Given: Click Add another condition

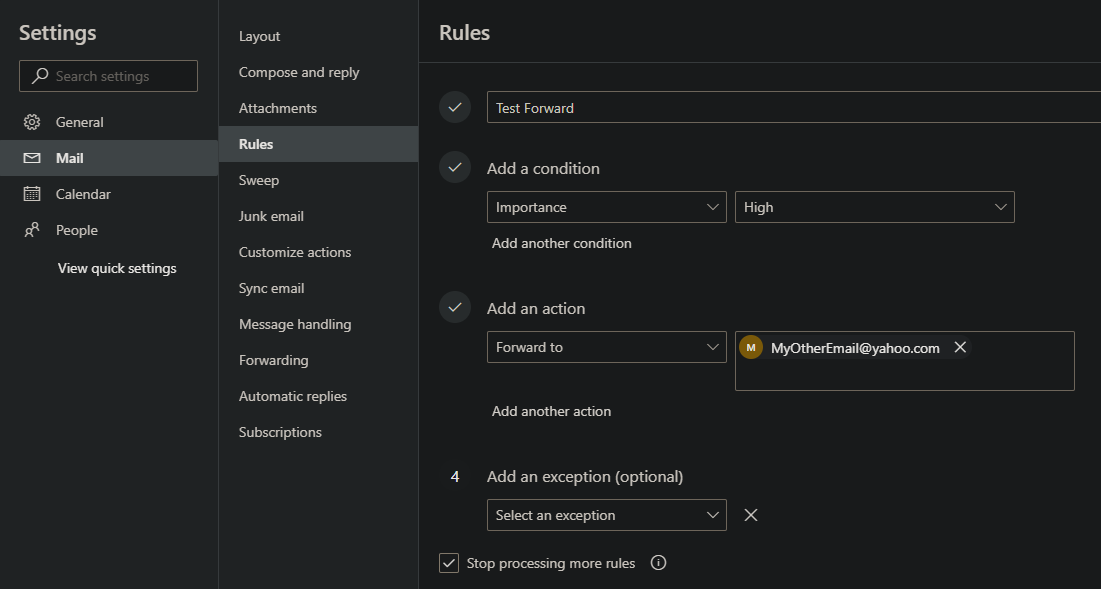Looking at the screenshot, I should pyautogui.click(x=561, y=243).
